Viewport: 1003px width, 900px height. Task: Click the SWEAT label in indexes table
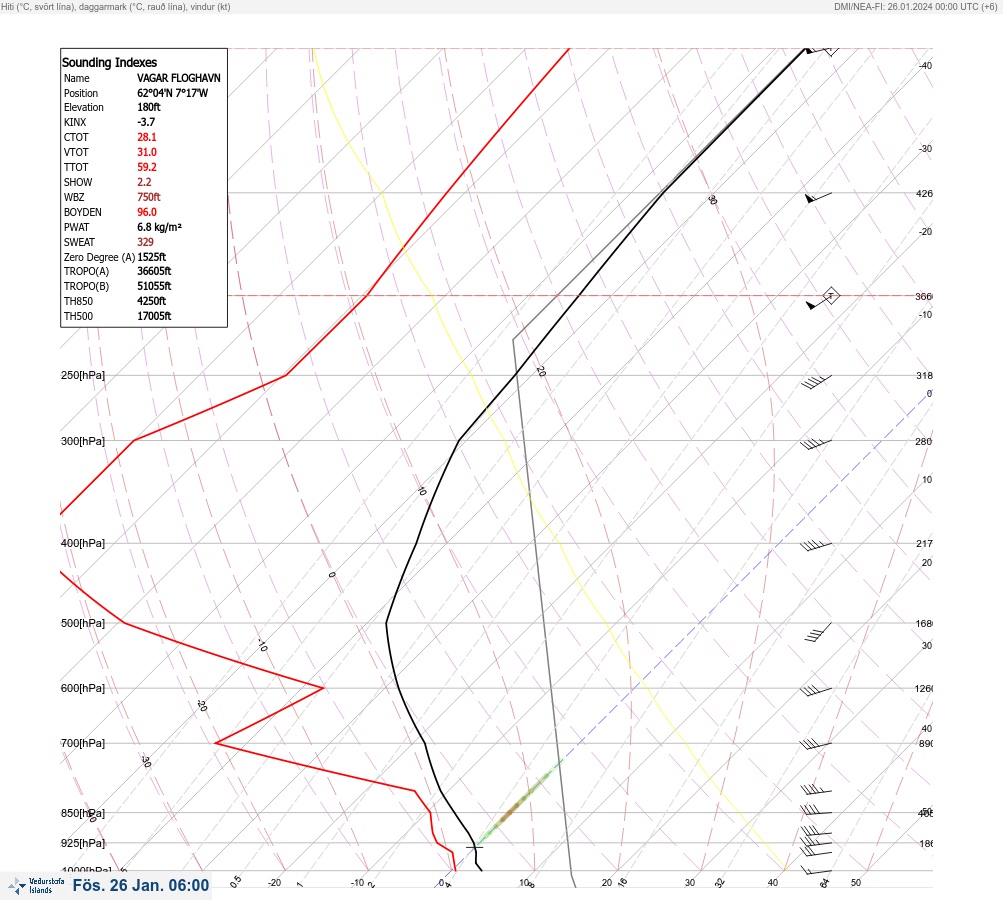pyautogui.click(x=79, y=242)
